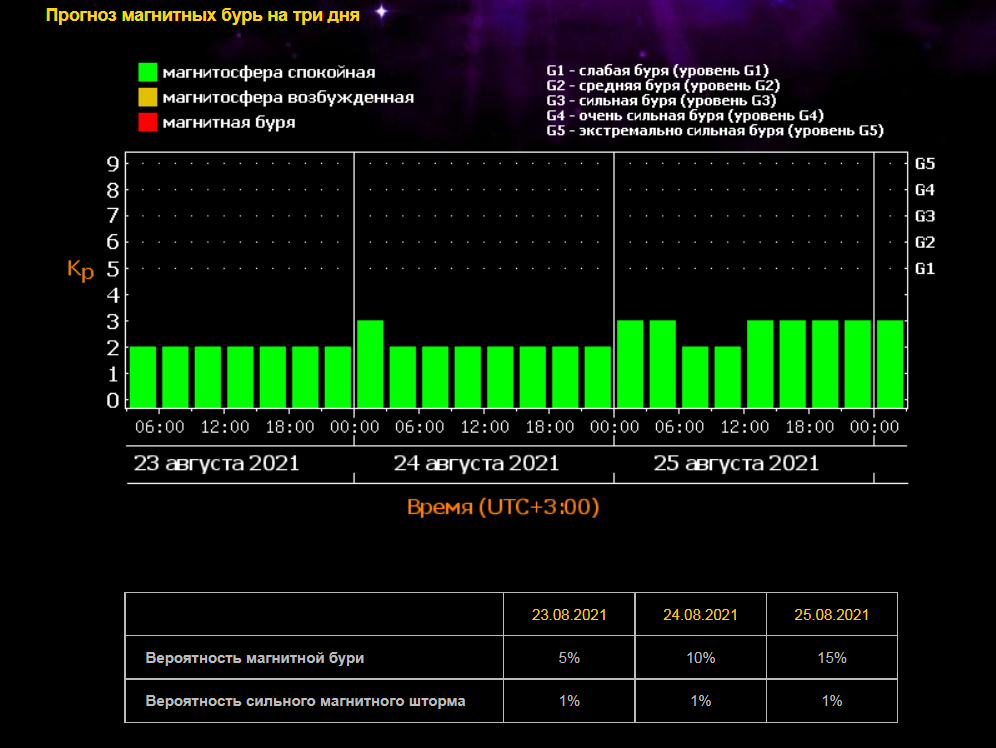
Task: Click the orange Kp axis label
Action: [80, 270]
